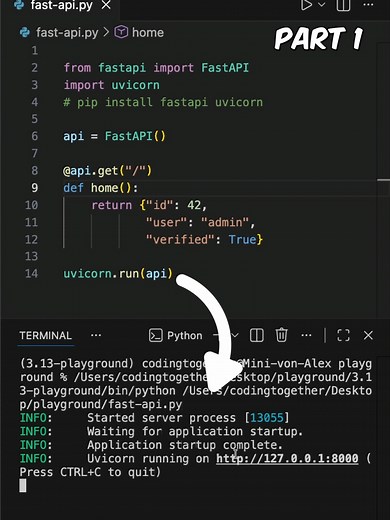The image size is (390, 520).
Task: Click the '"user": "admin"' entry
Action: pos(200,222)
